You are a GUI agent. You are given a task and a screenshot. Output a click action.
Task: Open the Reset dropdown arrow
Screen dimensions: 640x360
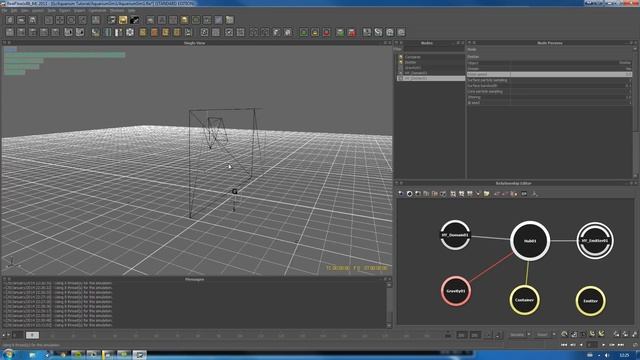tap(554, 335)
